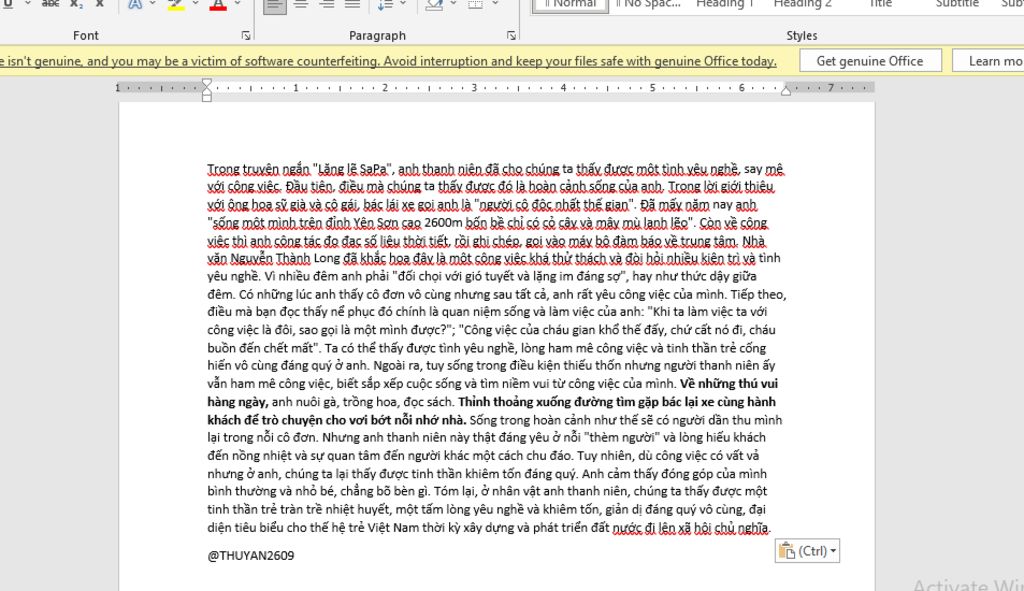The width and height of the screenshot is (1024, 591).
Task: Open the font color dropdown arrow
Action: tap(237, 4)
